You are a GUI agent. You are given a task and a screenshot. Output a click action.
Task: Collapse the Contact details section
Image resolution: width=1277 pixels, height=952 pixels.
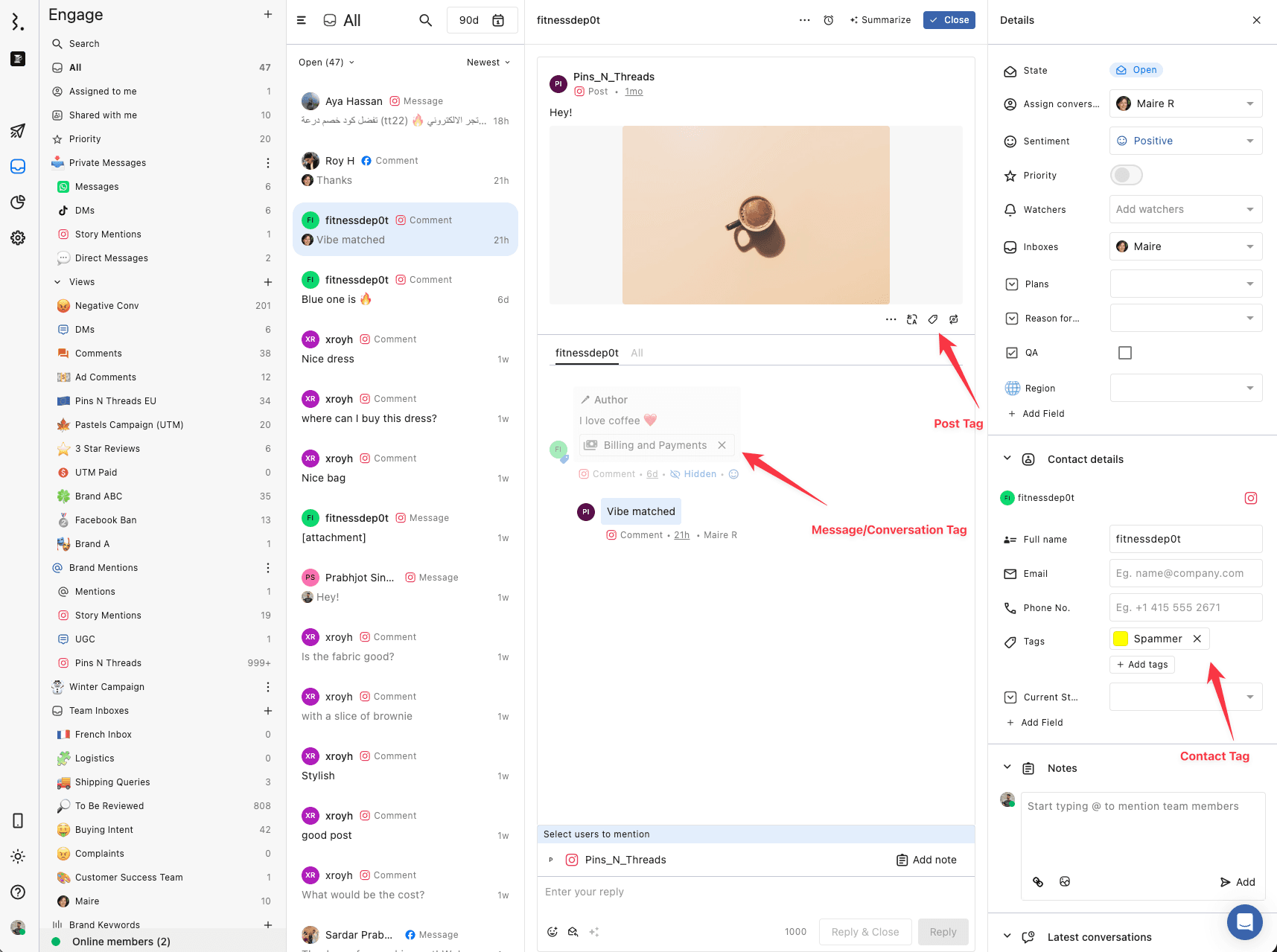[x=1007, y=459]
